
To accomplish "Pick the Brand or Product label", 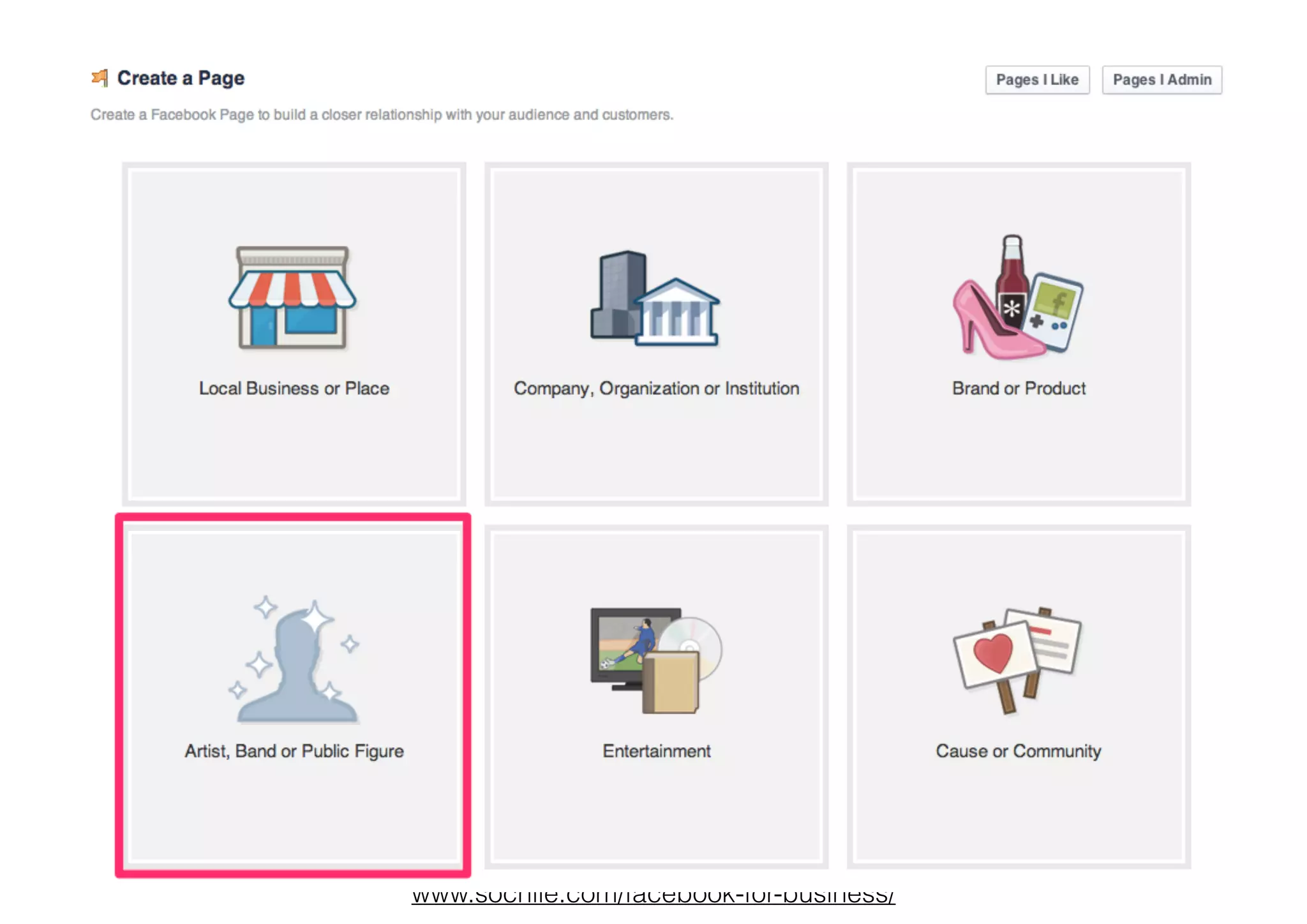I will coord(1019,388).
